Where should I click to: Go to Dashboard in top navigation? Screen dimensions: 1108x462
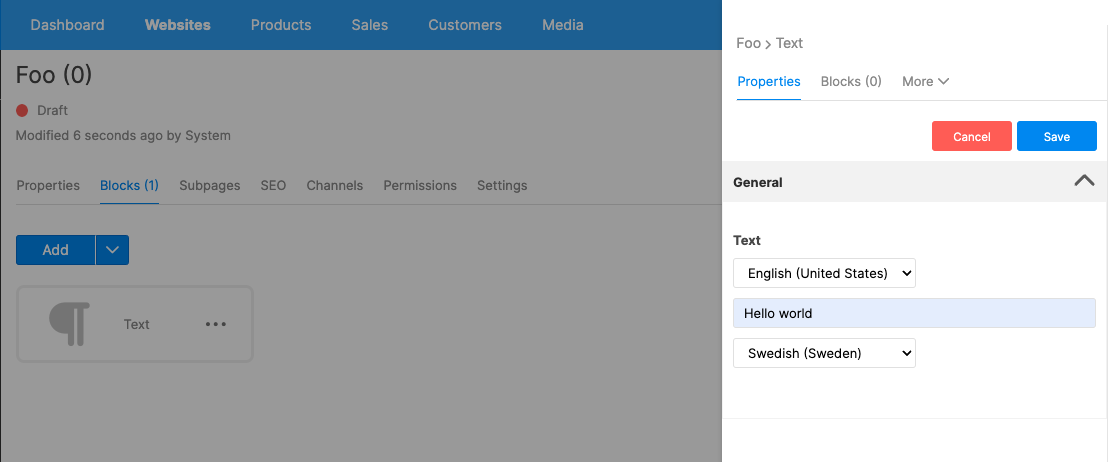tap(67, 25)
